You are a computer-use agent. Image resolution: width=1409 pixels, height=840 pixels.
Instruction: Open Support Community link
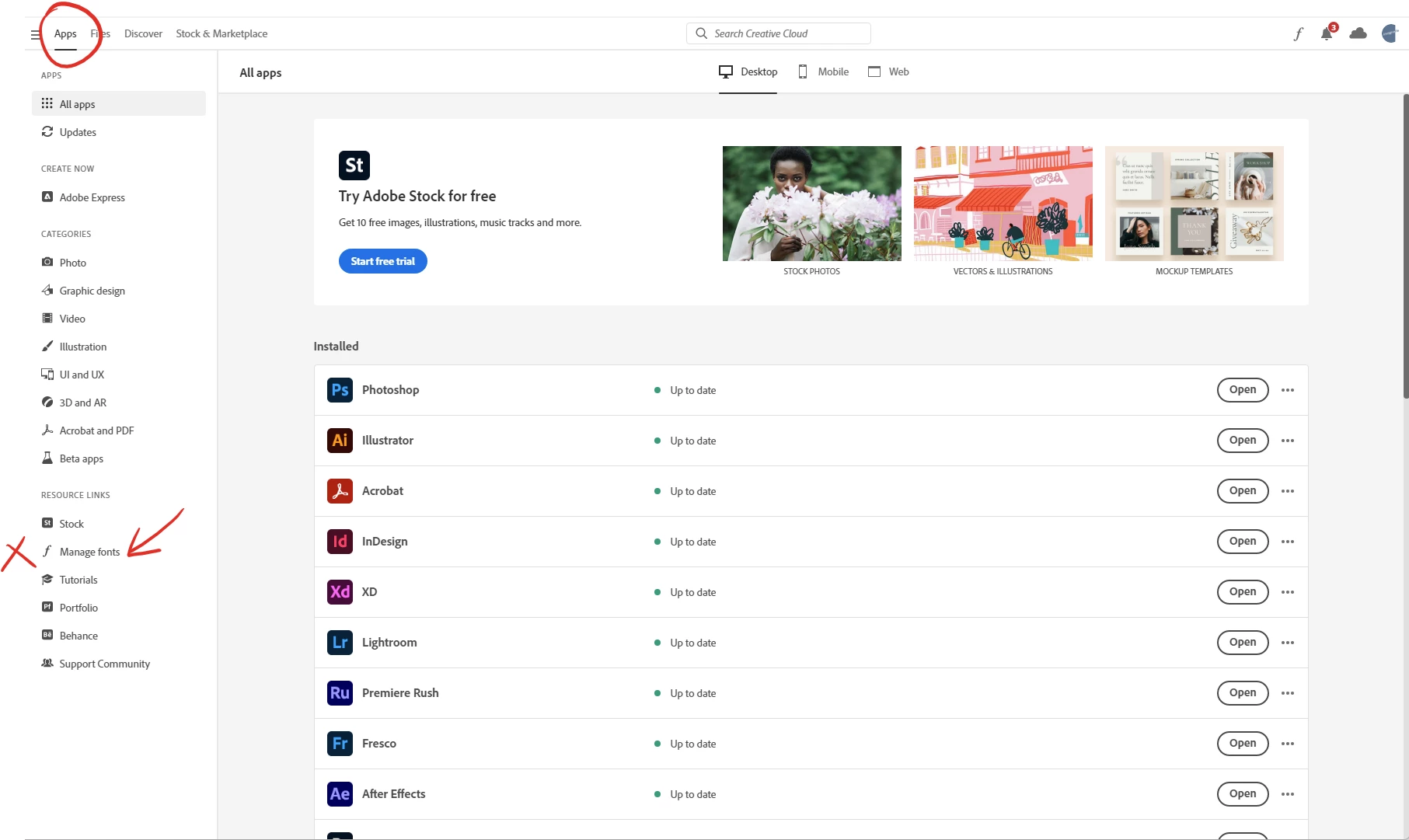tap(119, 664)
